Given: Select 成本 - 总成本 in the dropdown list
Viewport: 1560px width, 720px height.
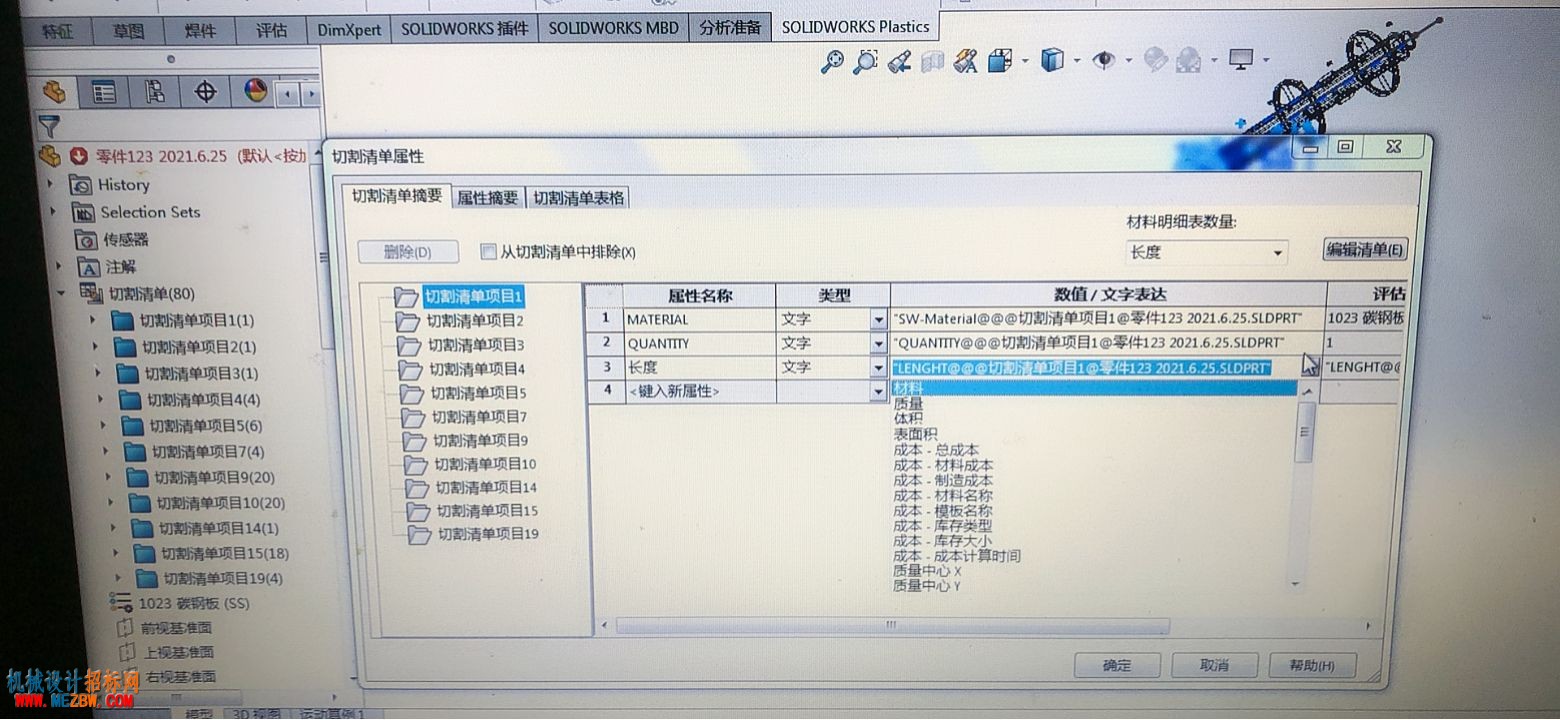Looking at the screenshot, I should [936, 451].
